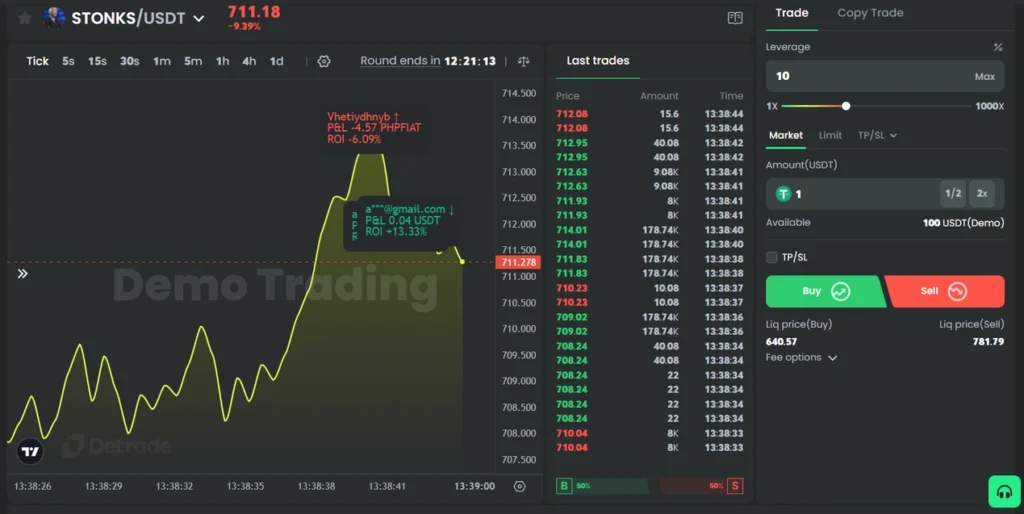Double the amount with 2x button
1024x514 pixels.
[x=982, y=193]
